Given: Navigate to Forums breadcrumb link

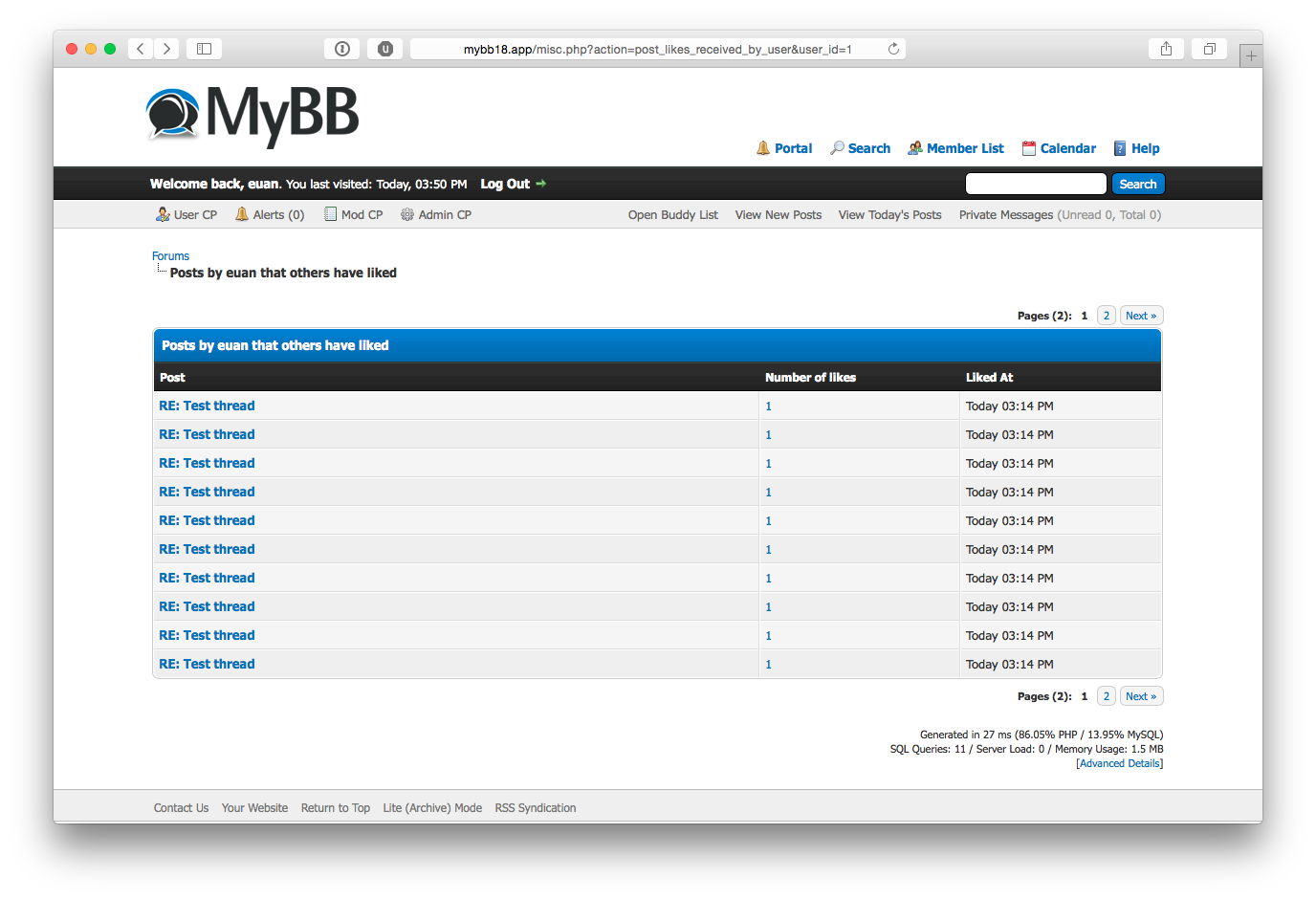Looking at the screenshot, I should (x=170, y=256).
